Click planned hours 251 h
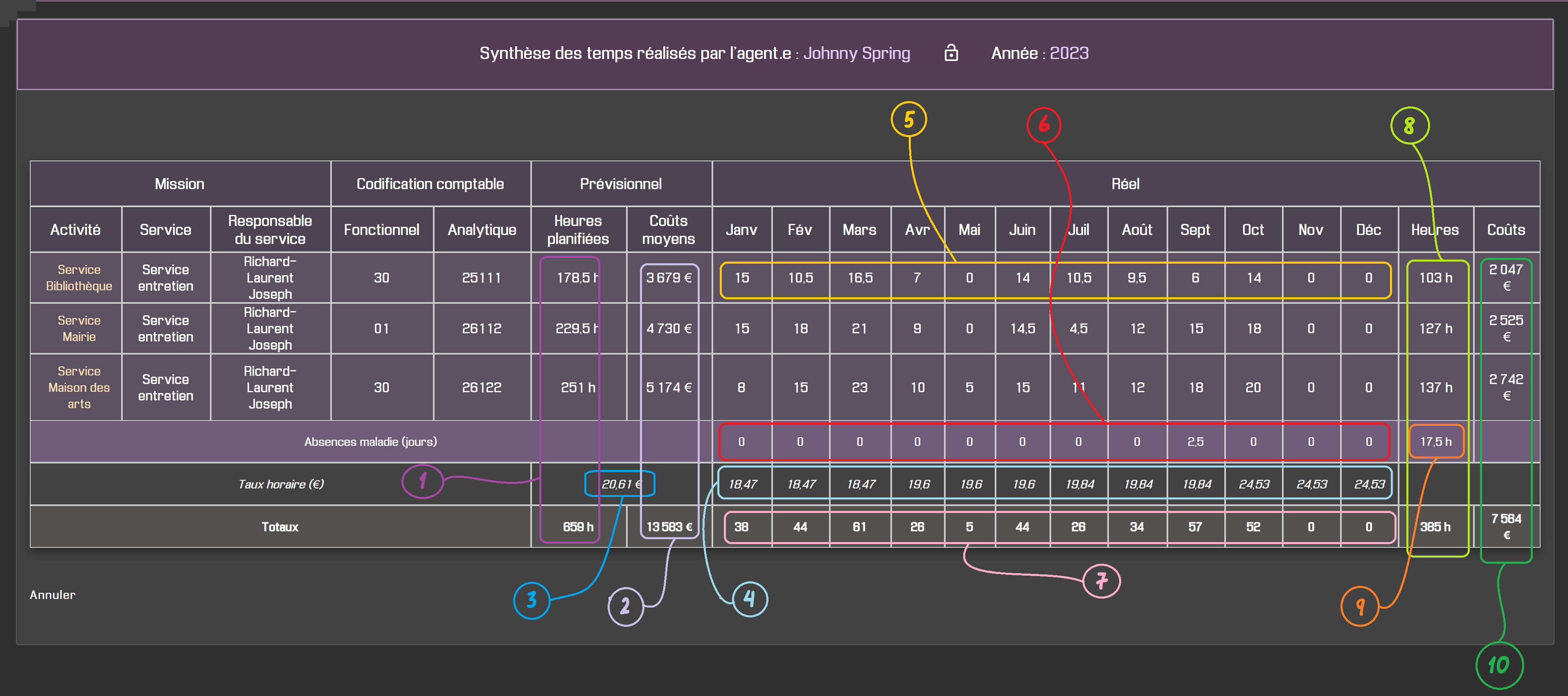Viewport: 1568px width, 696px height. (x=578, y=387)
